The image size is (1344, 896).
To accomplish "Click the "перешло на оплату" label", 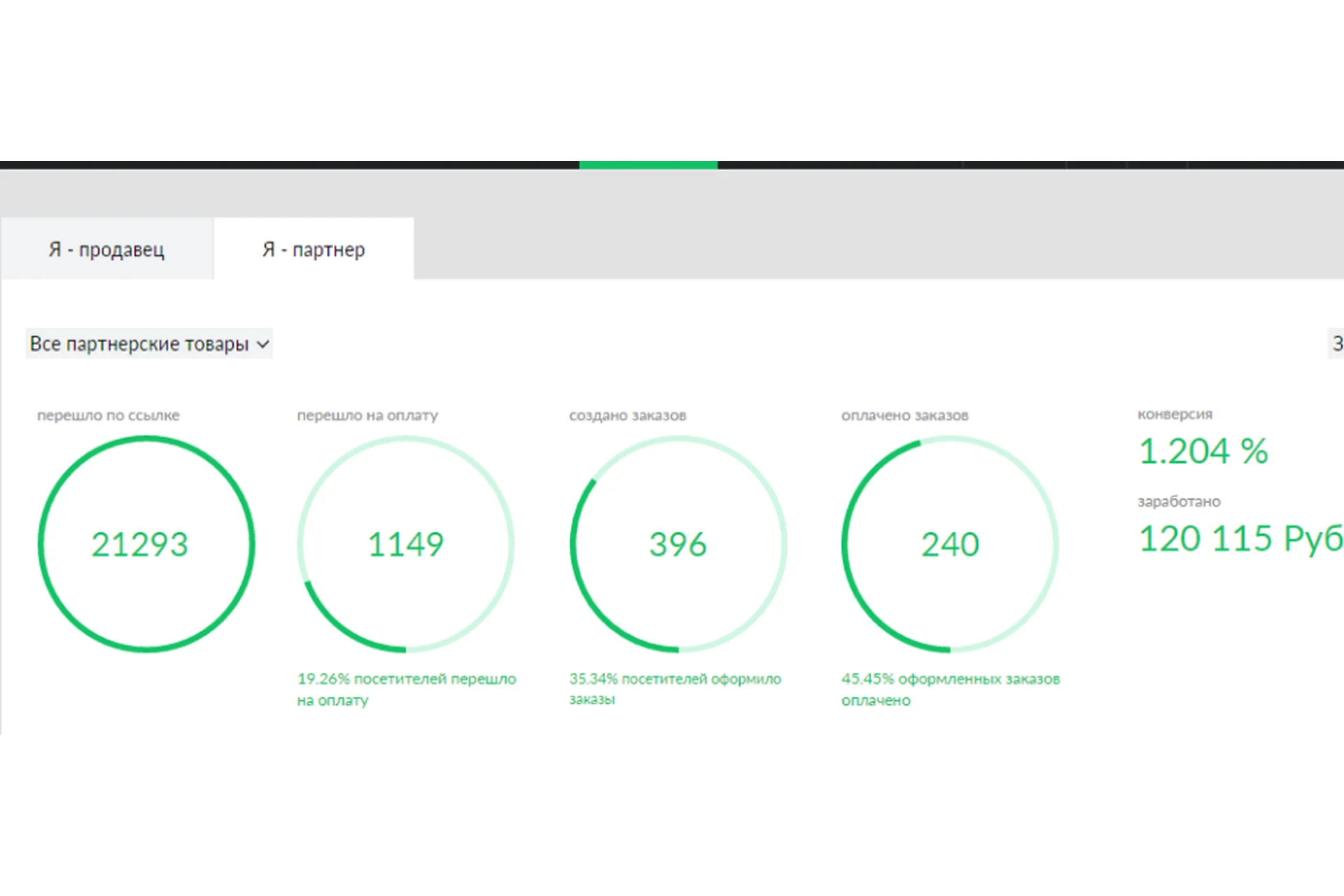I will 367,415.
